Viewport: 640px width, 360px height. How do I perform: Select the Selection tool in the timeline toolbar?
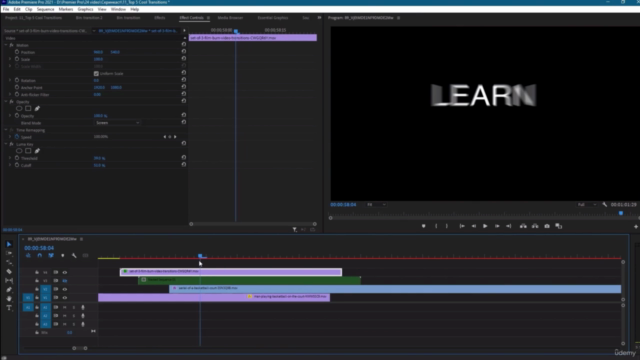point(9,244)
